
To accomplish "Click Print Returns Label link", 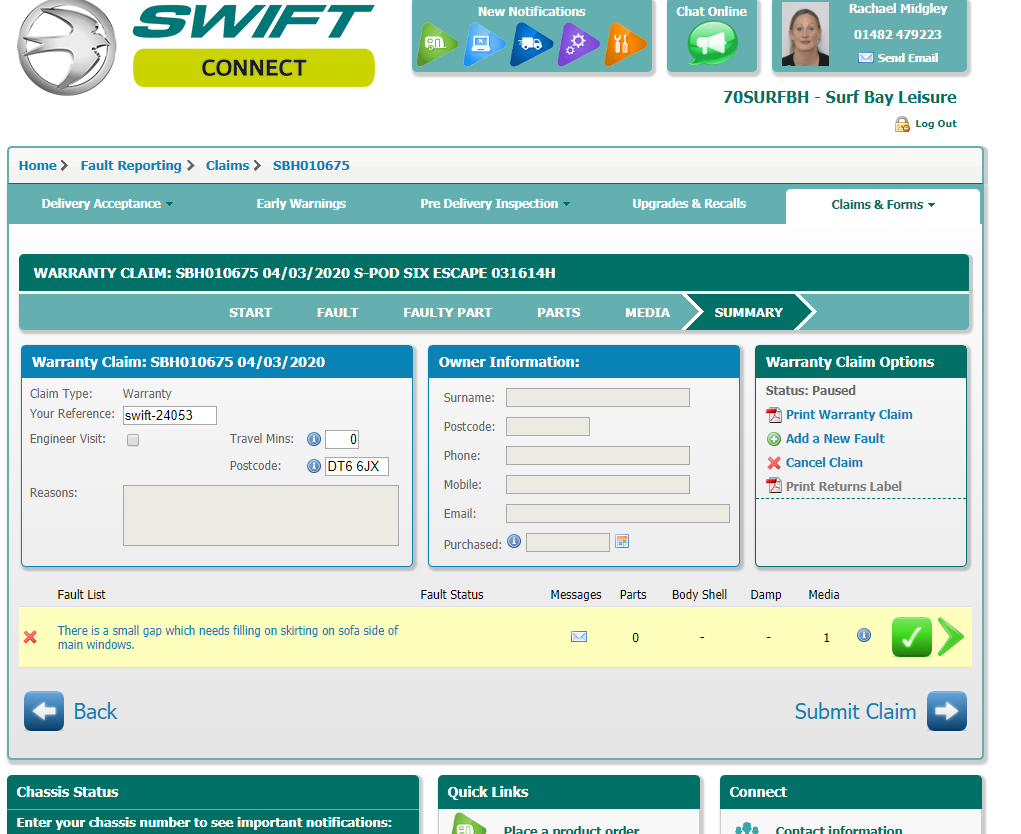I will click(843, 487).
